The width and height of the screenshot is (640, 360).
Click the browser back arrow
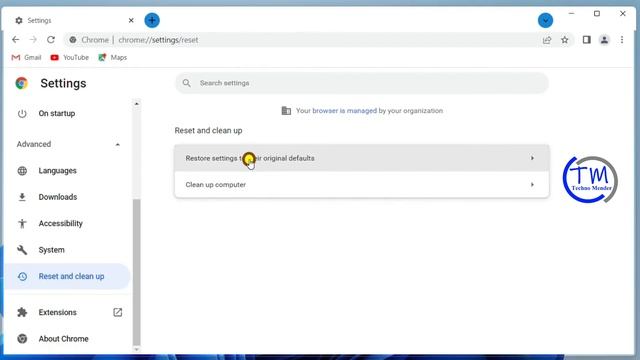[x=16, y=40]
